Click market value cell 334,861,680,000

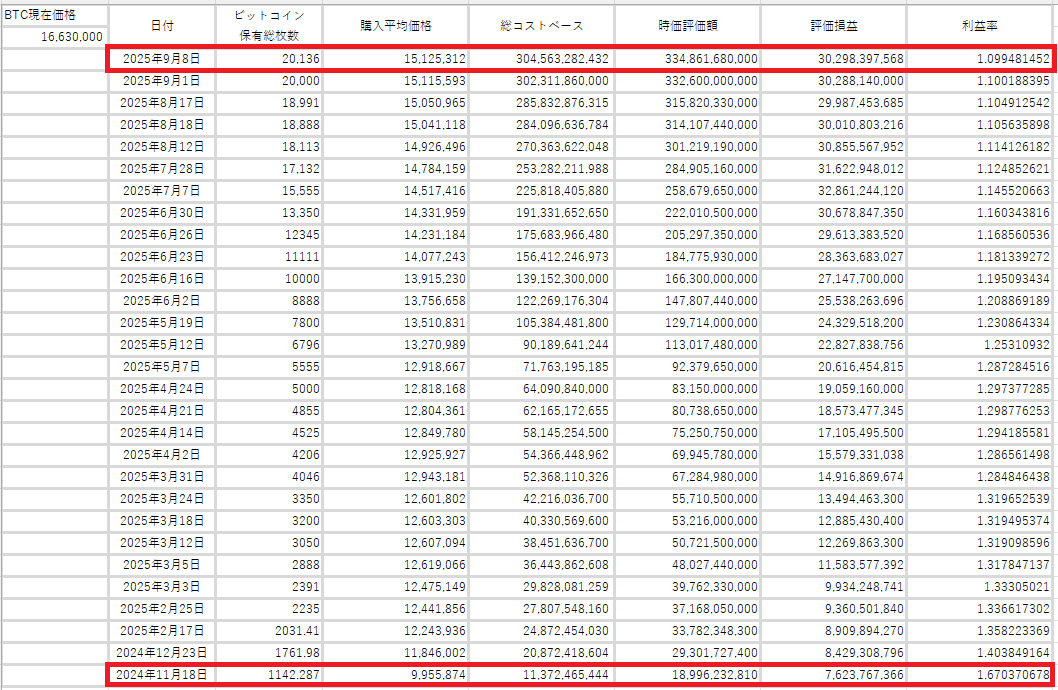coord(688,59)
